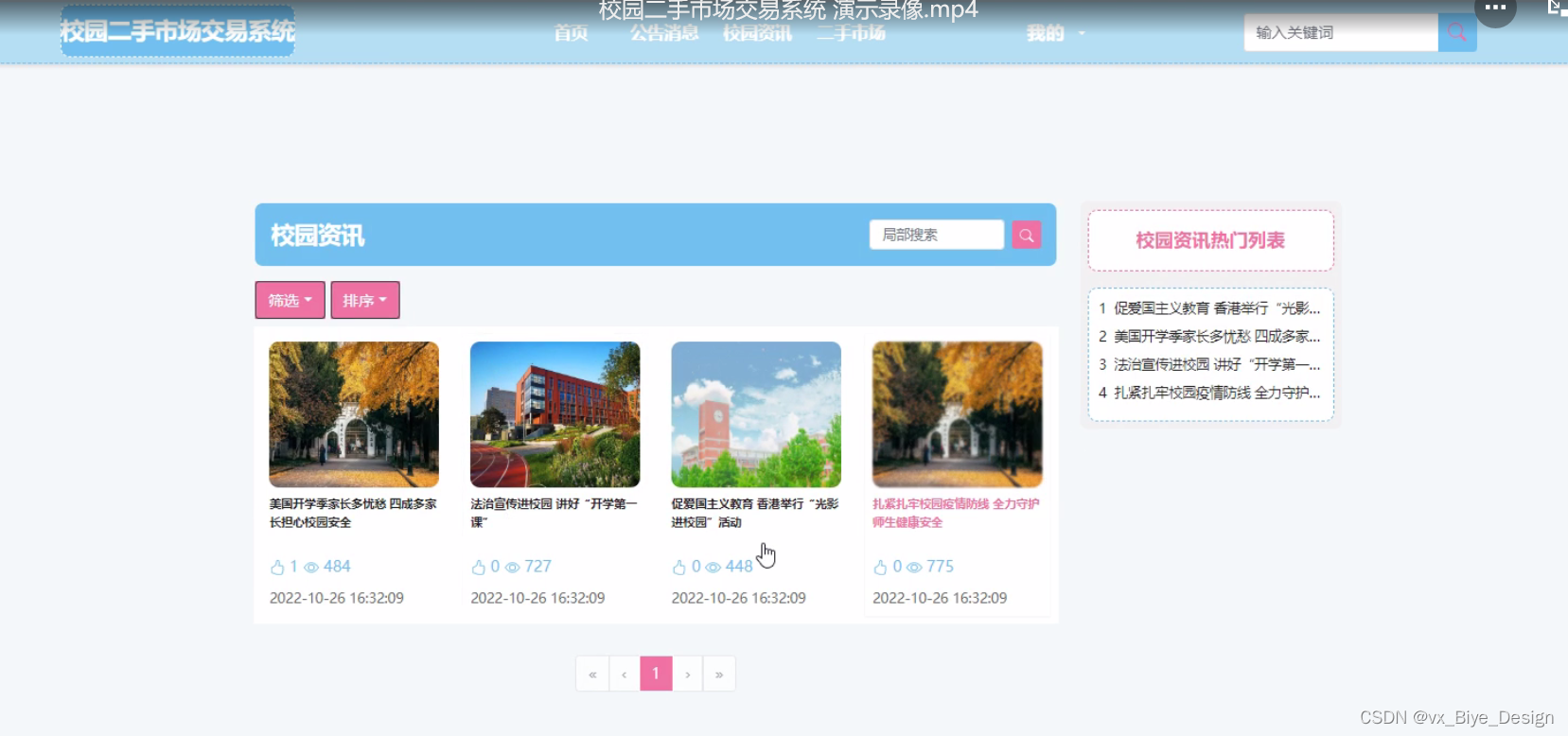Image resolution: width=1568 pixels, height=736 pixels.
Task: Select page 1 in the pagination
Action: click(x=656, y=674)
